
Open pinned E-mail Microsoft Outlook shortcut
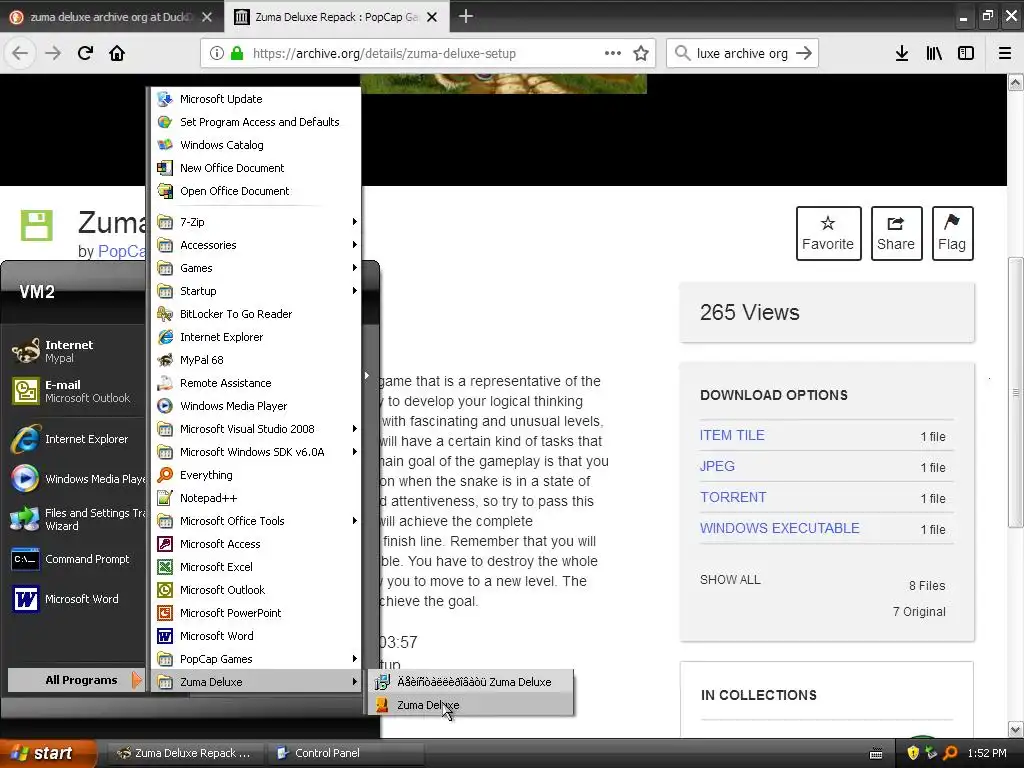[77, 391]
